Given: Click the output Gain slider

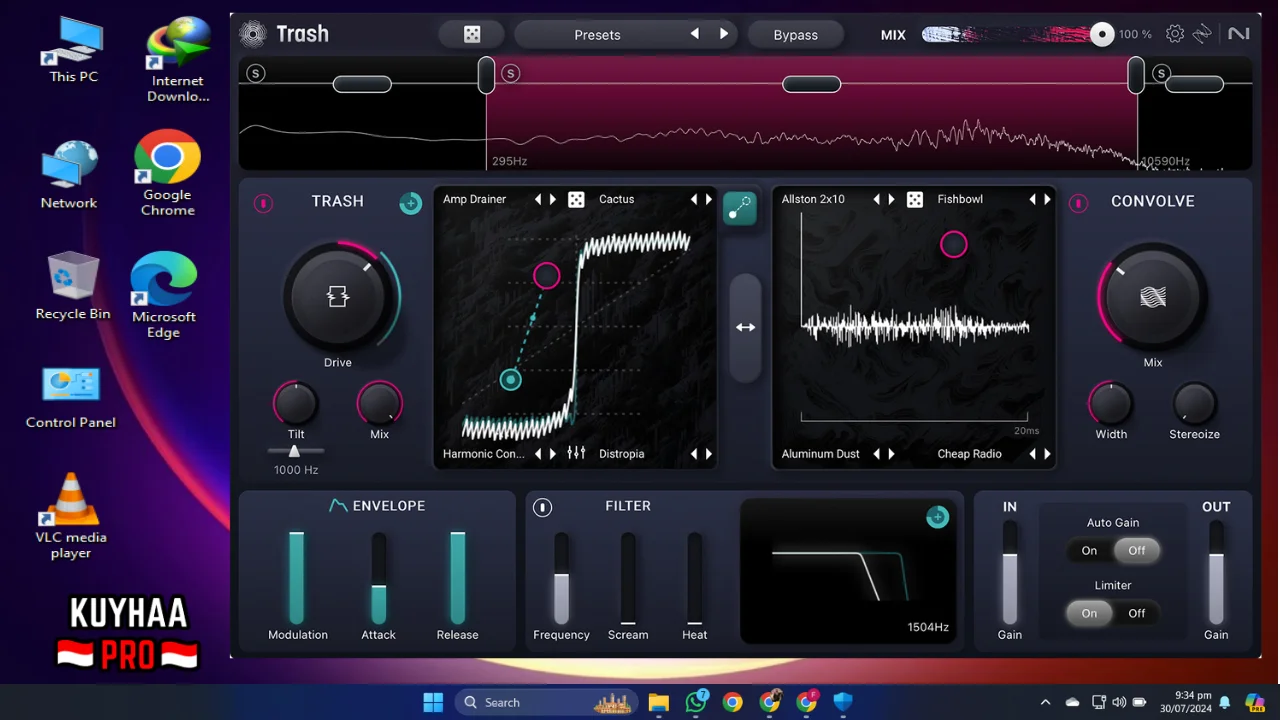Looking at the screenshot, I should tap(1216, 573).
